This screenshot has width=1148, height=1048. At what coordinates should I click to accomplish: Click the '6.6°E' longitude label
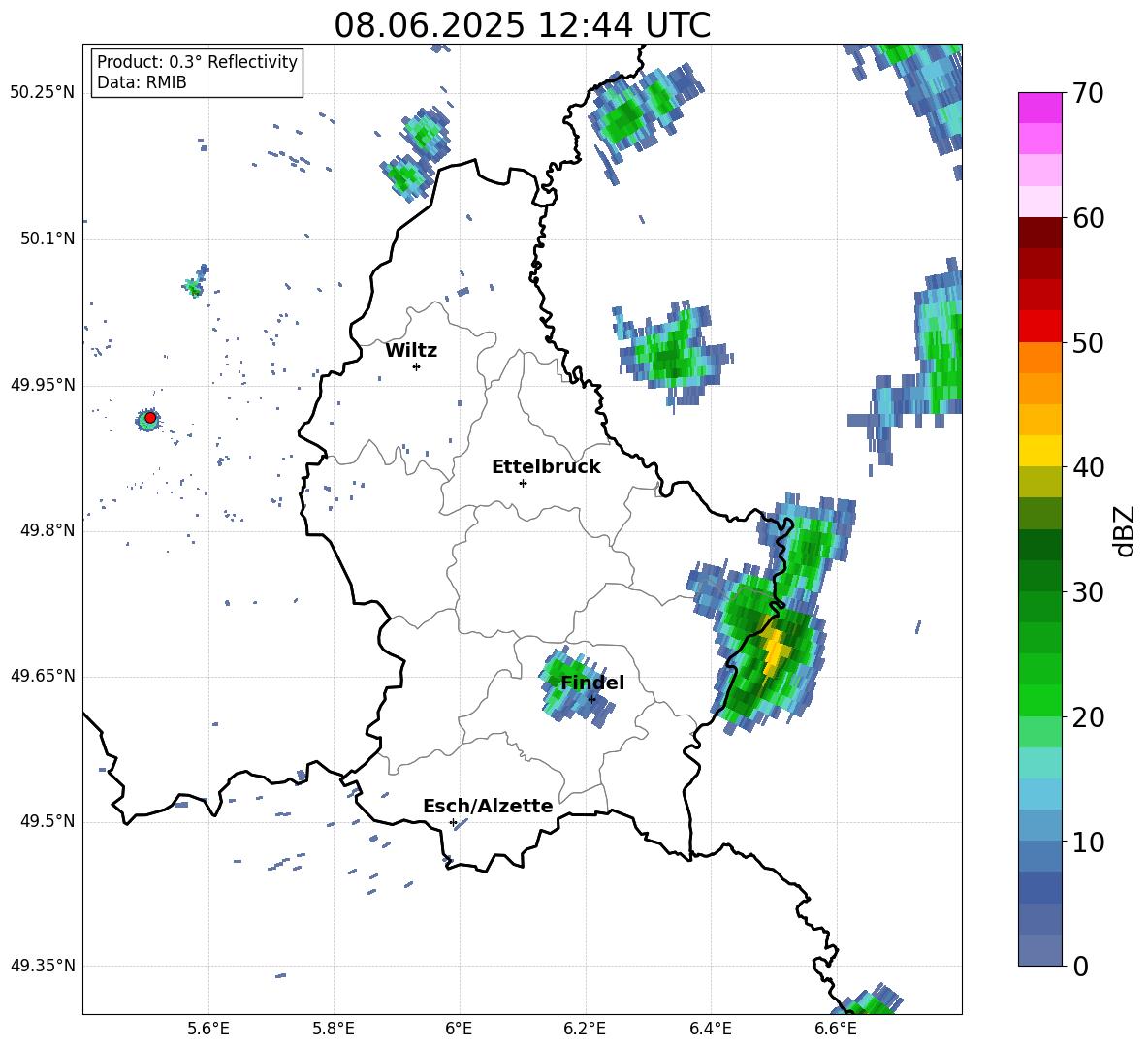pyautogui.click(x=836, y=1029)
